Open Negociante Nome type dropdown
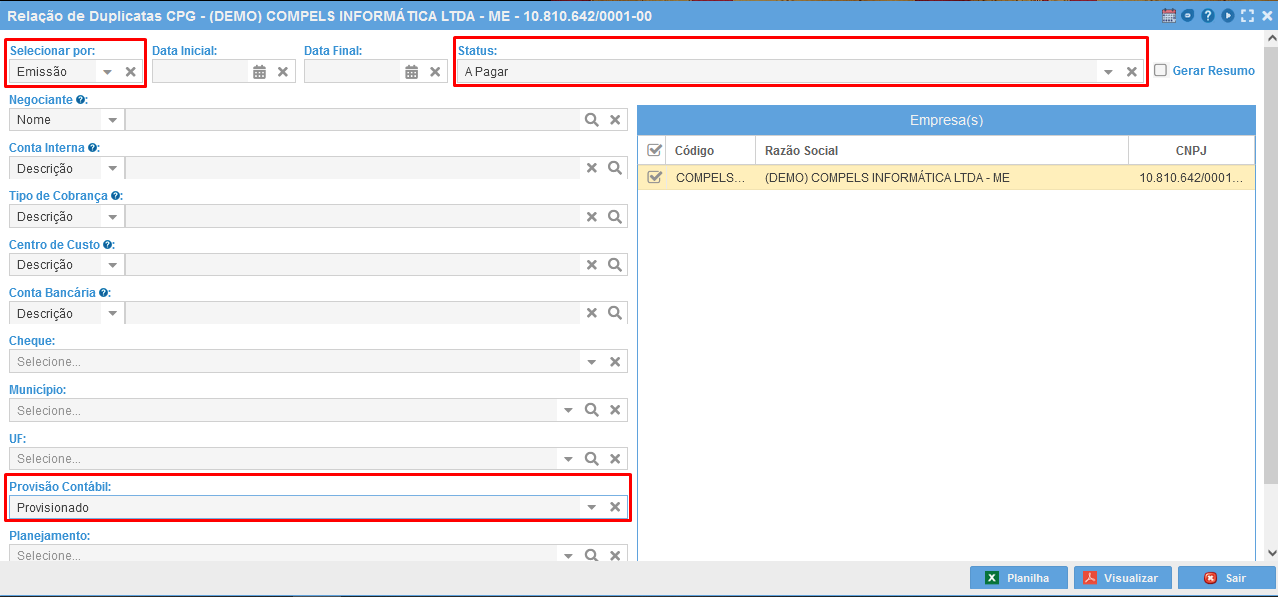This screenshot has height=597, width=1278. pyautogui.click(x=113, y=119)
